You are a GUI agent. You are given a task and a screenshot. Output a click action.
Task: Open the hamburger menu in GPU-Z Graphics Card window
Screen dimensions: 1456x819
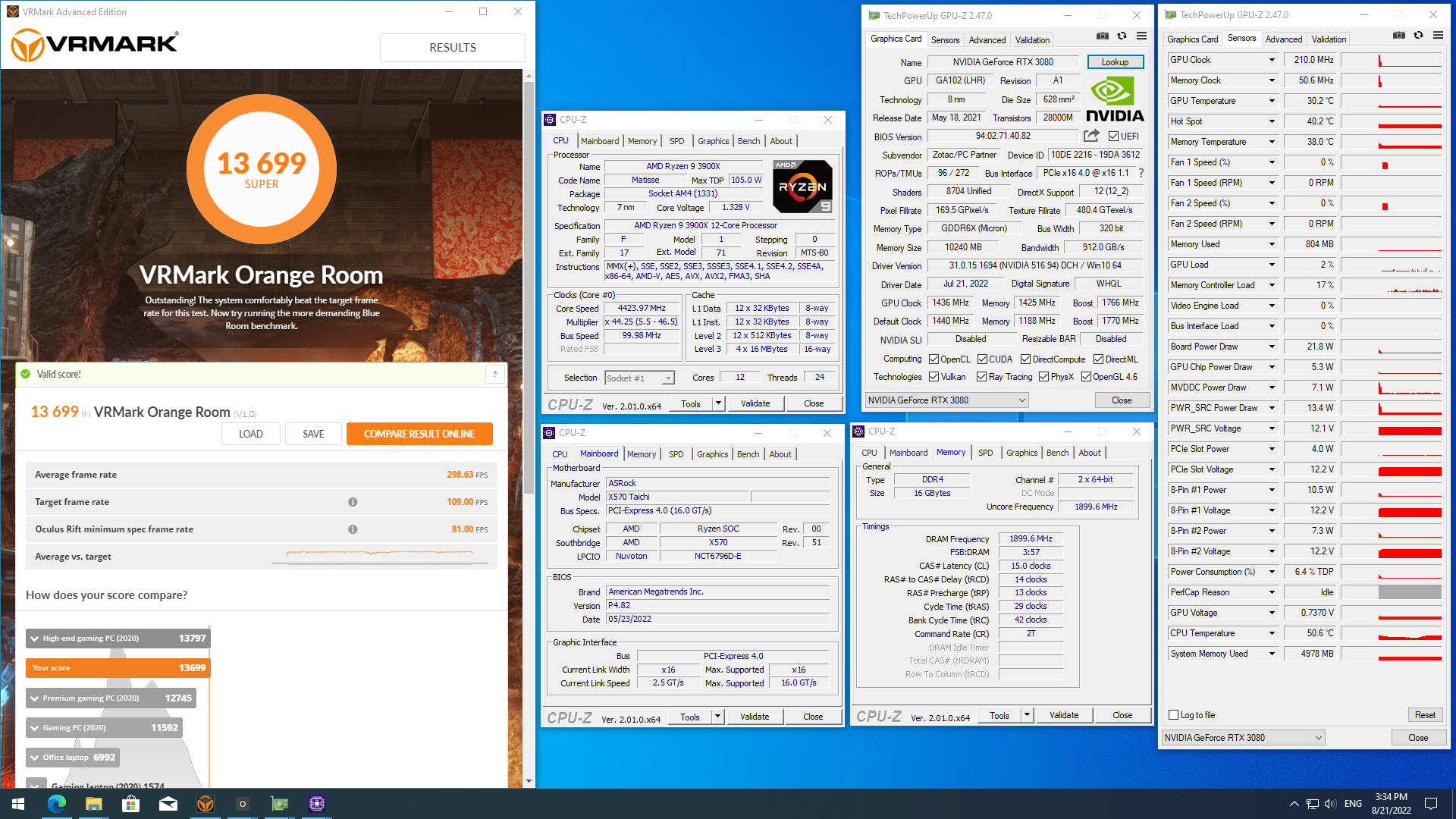1141,36
